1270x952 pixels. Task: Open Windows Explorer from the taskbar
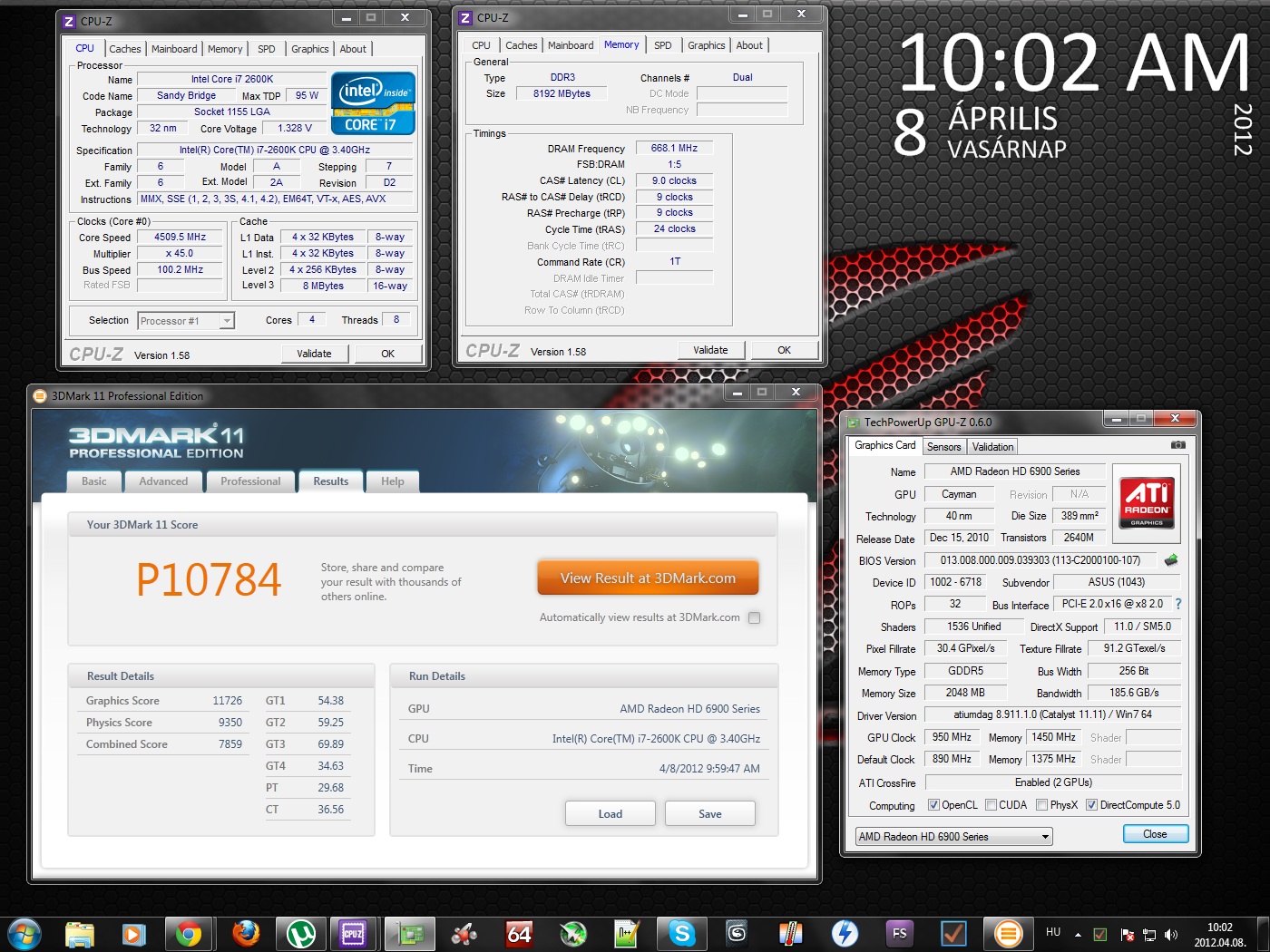pyautogui.click(x=80, y=933)
